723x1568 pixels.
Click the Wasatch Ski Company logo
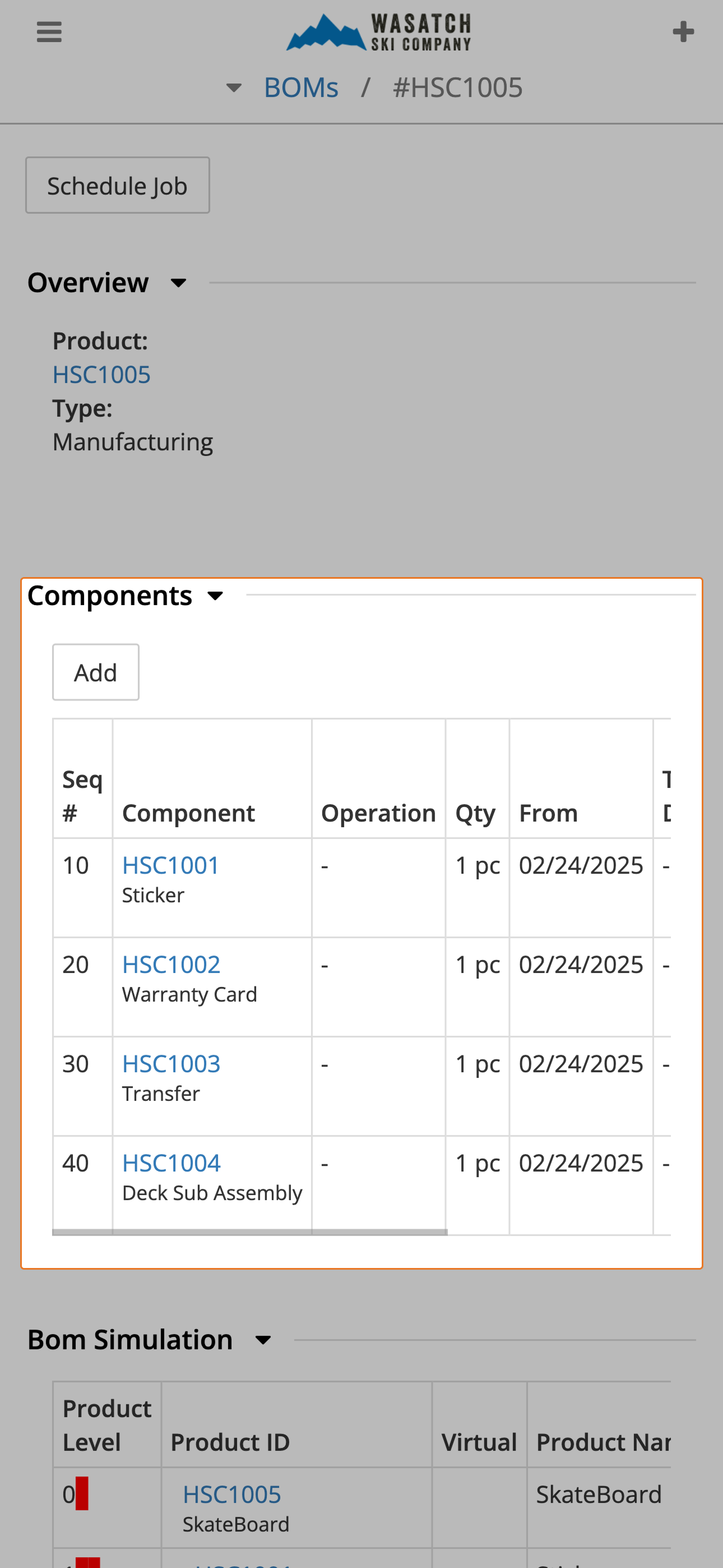point(378,31)
